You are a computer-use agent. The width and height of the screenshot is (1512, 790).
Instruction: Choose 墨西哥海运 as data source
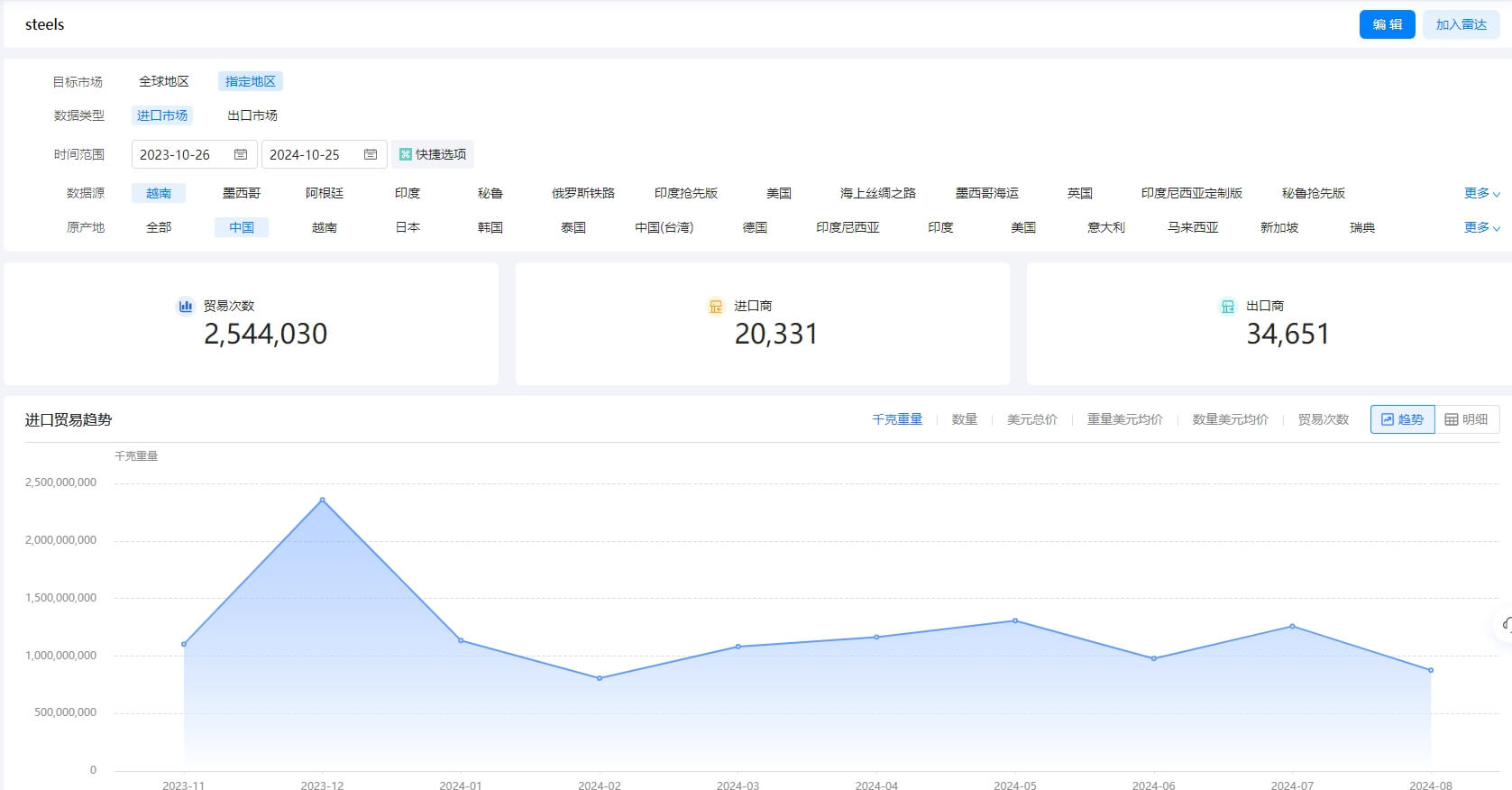(987, 193)
